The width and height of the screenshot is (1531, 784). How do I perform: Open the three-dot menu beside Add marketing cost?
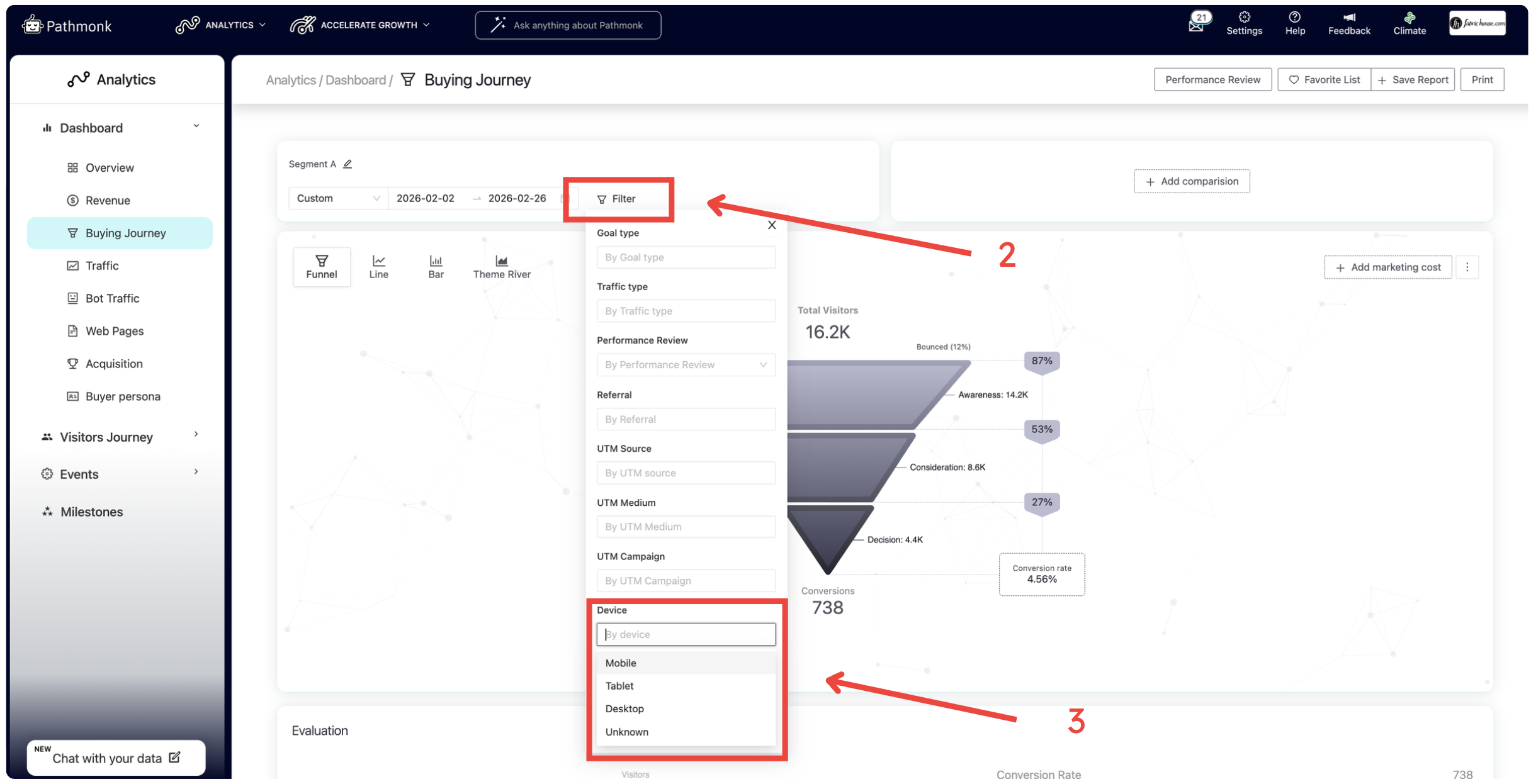[x=1467, y=267]
